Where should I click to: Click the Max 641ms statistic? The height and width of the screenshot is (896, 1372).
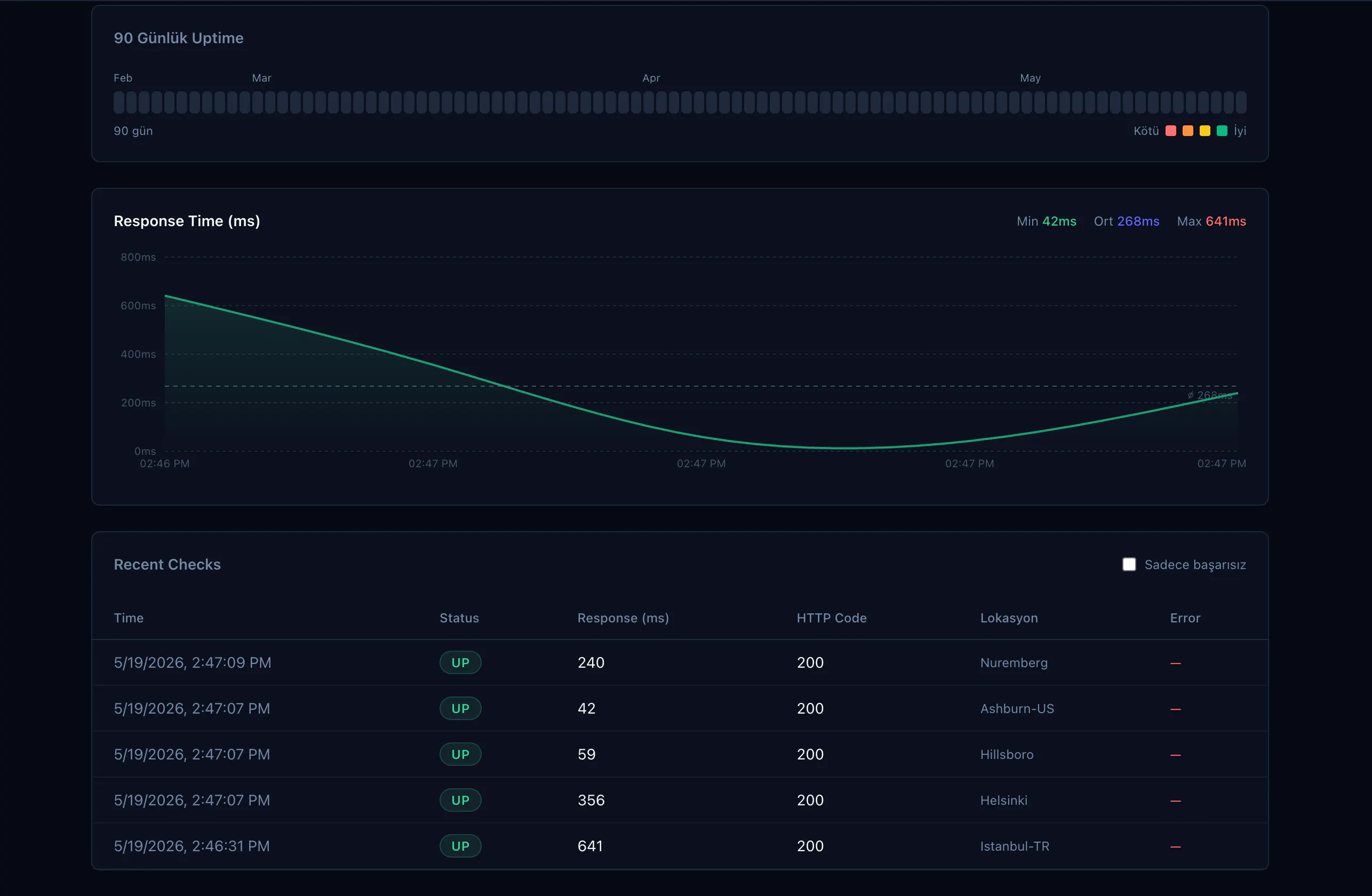click(1211, 221)
